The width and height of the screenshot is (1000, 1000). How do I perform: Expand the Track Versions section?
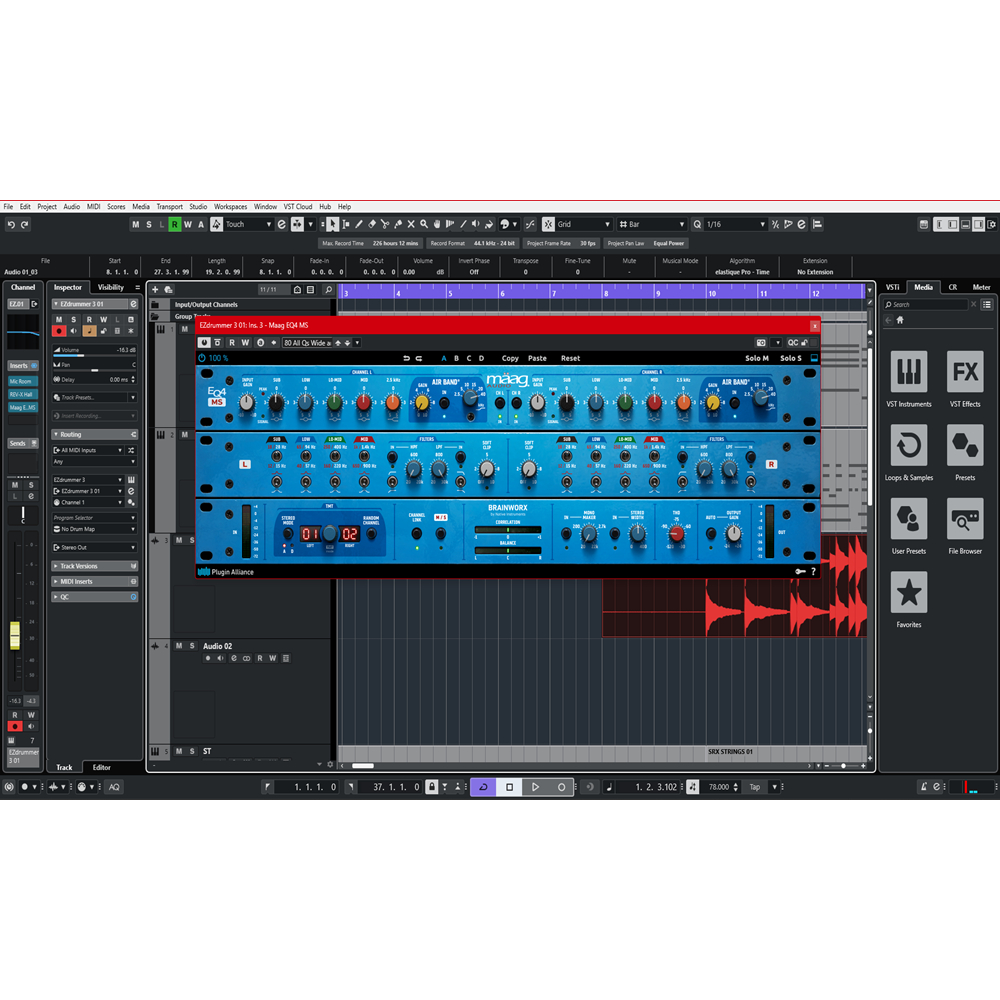[x=94, y=566]
